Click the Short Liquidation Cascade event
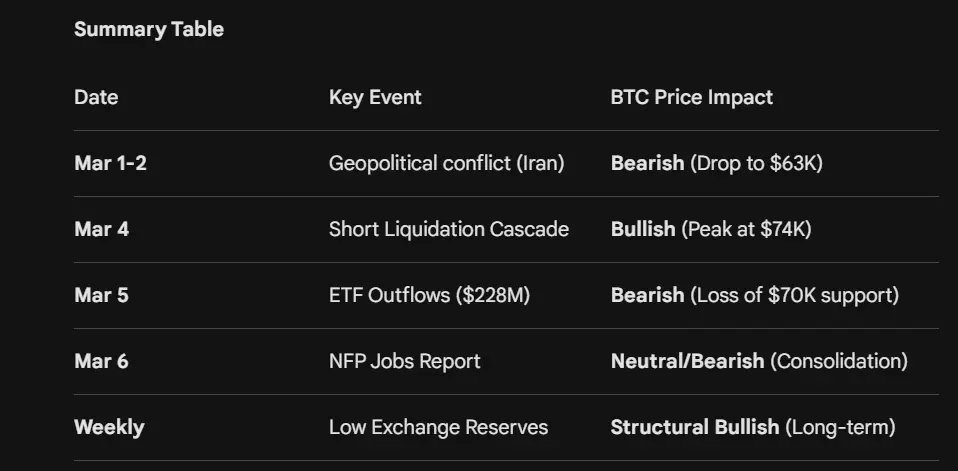The image size is (958, 471). pos(448,229)
